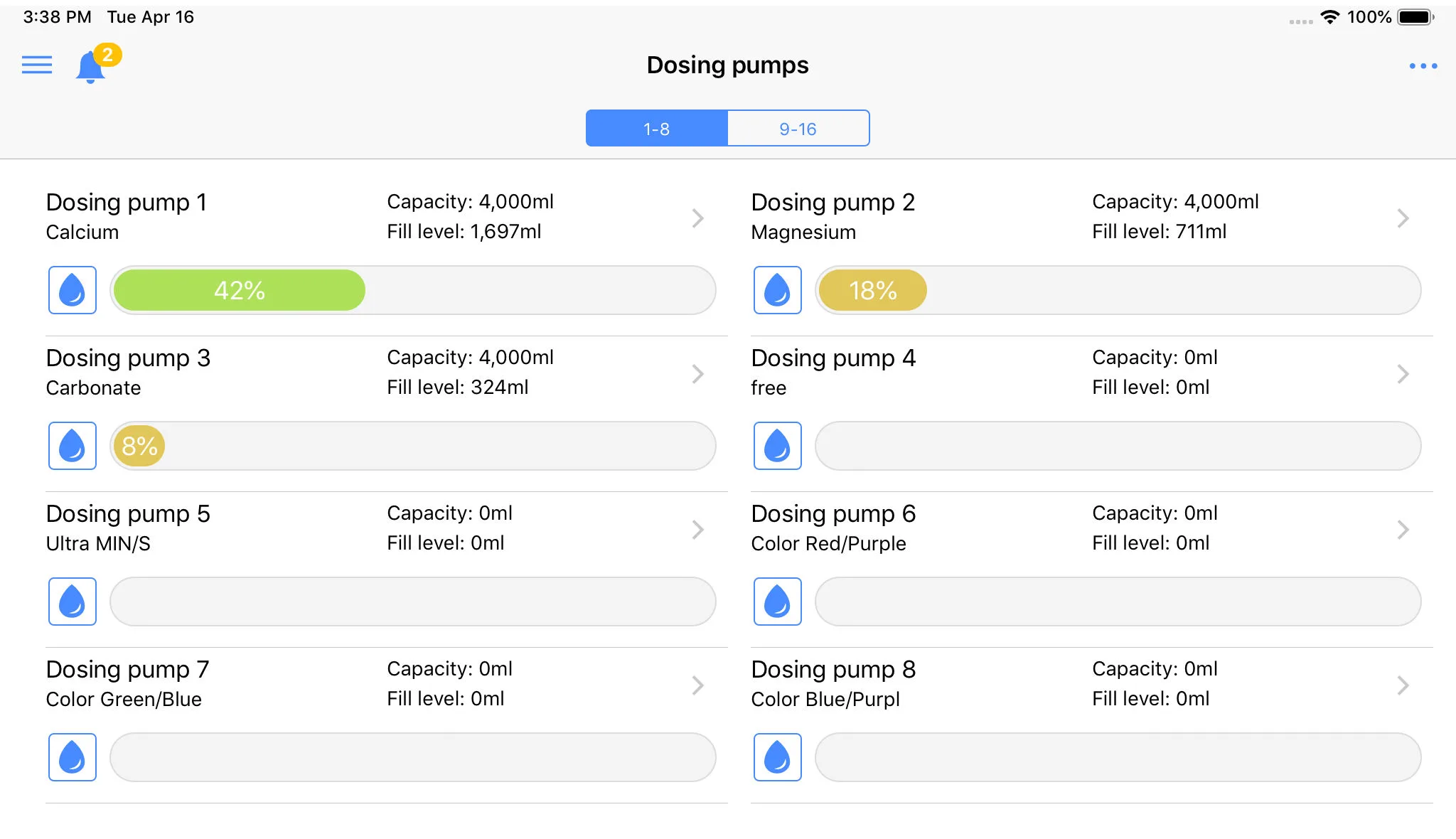Open the three-dot more options menu
1456x839 pixels.
pos(1423,66)
